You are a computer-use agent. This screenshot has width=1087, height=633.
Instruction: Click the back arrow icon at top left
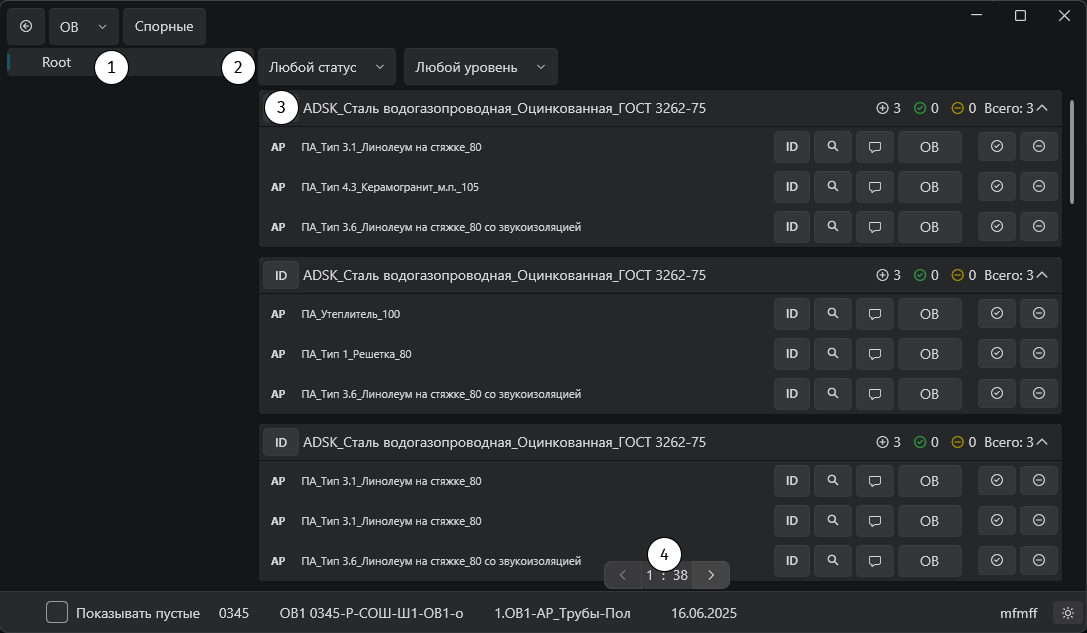(x=26, y=26)
